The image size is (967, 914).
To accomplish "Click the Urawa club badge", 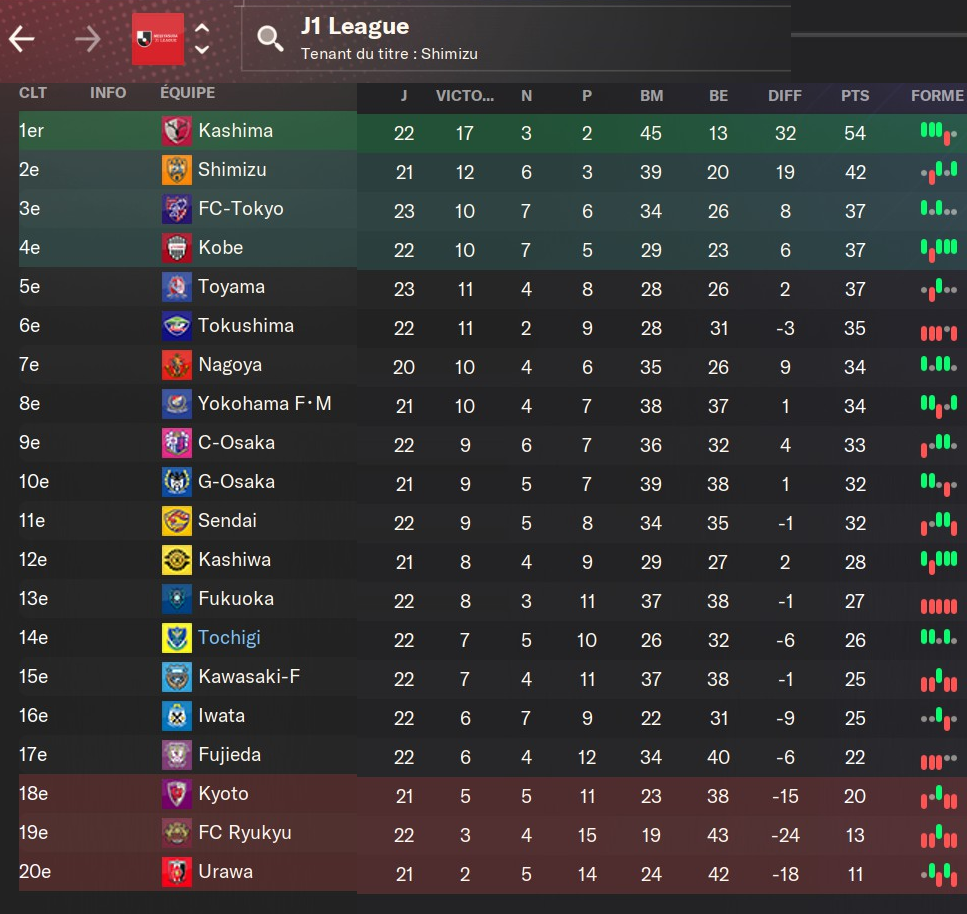I will coord(176,873).
